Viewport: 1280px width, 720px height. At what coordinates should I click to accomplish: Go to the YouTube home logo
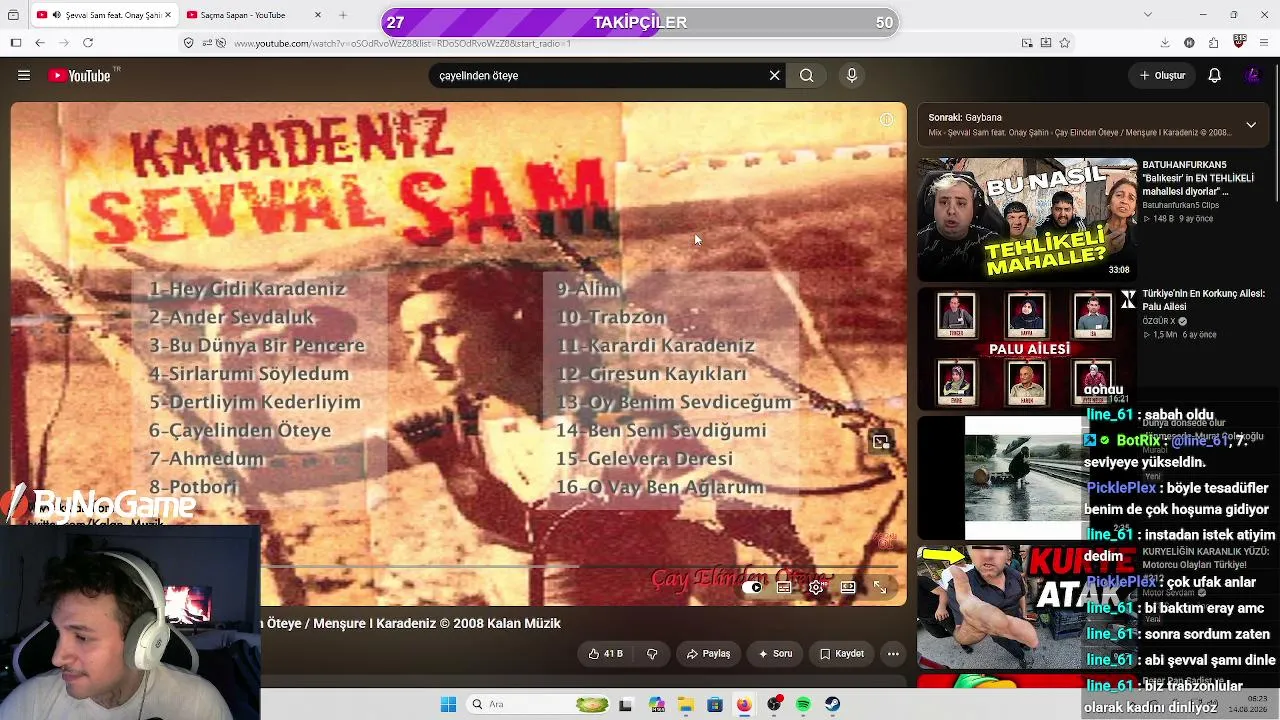pyautogui.click(x=80, y=75)
